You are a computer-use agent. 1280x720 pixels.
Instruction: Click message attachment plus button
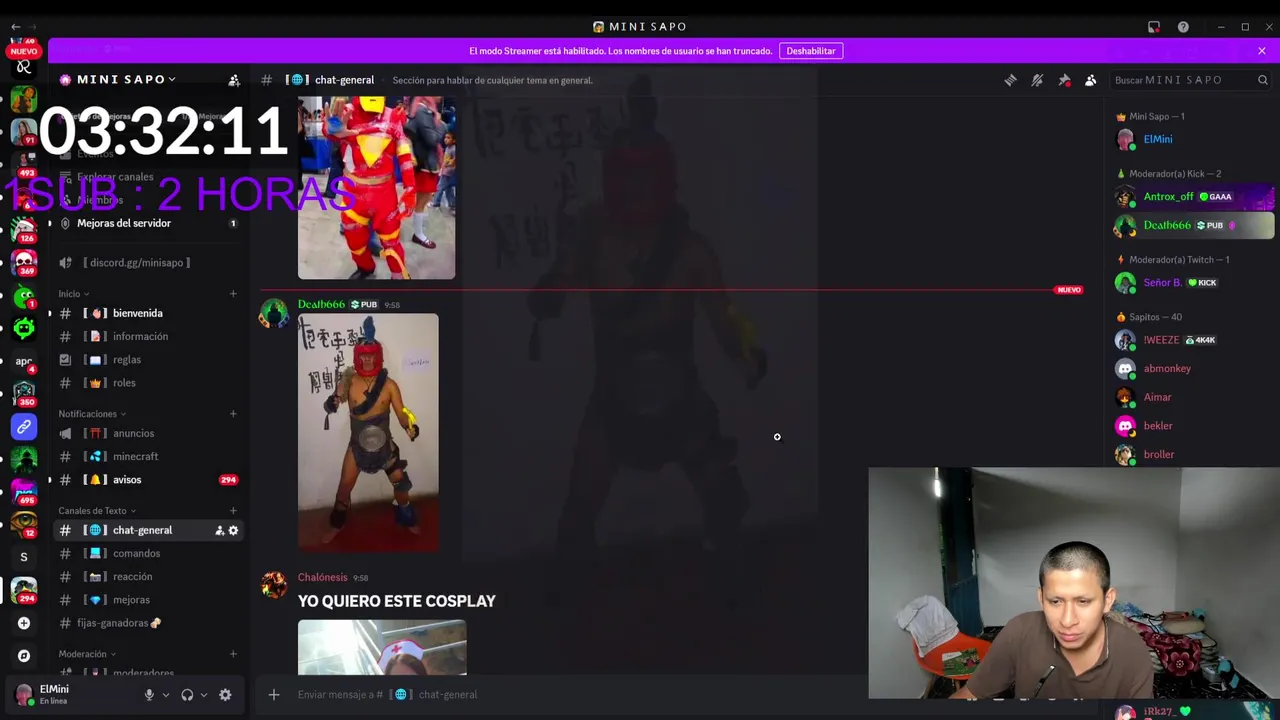click(x=274, y=694)
